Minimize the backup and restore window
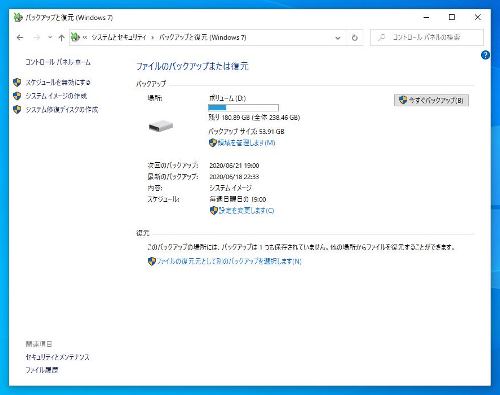 426,17
